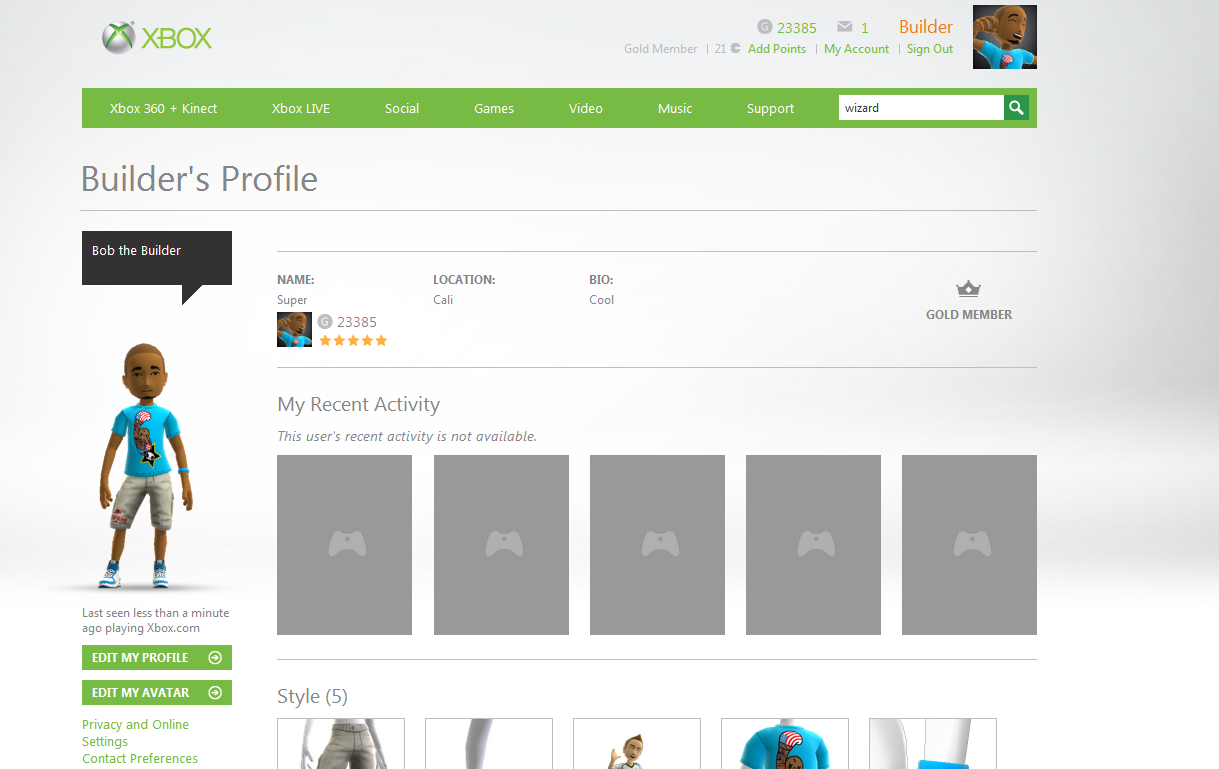The height and width of the screenshot is (769, 1219).
Task: Click the Gold Member text in the header
Action: [661, 49]
